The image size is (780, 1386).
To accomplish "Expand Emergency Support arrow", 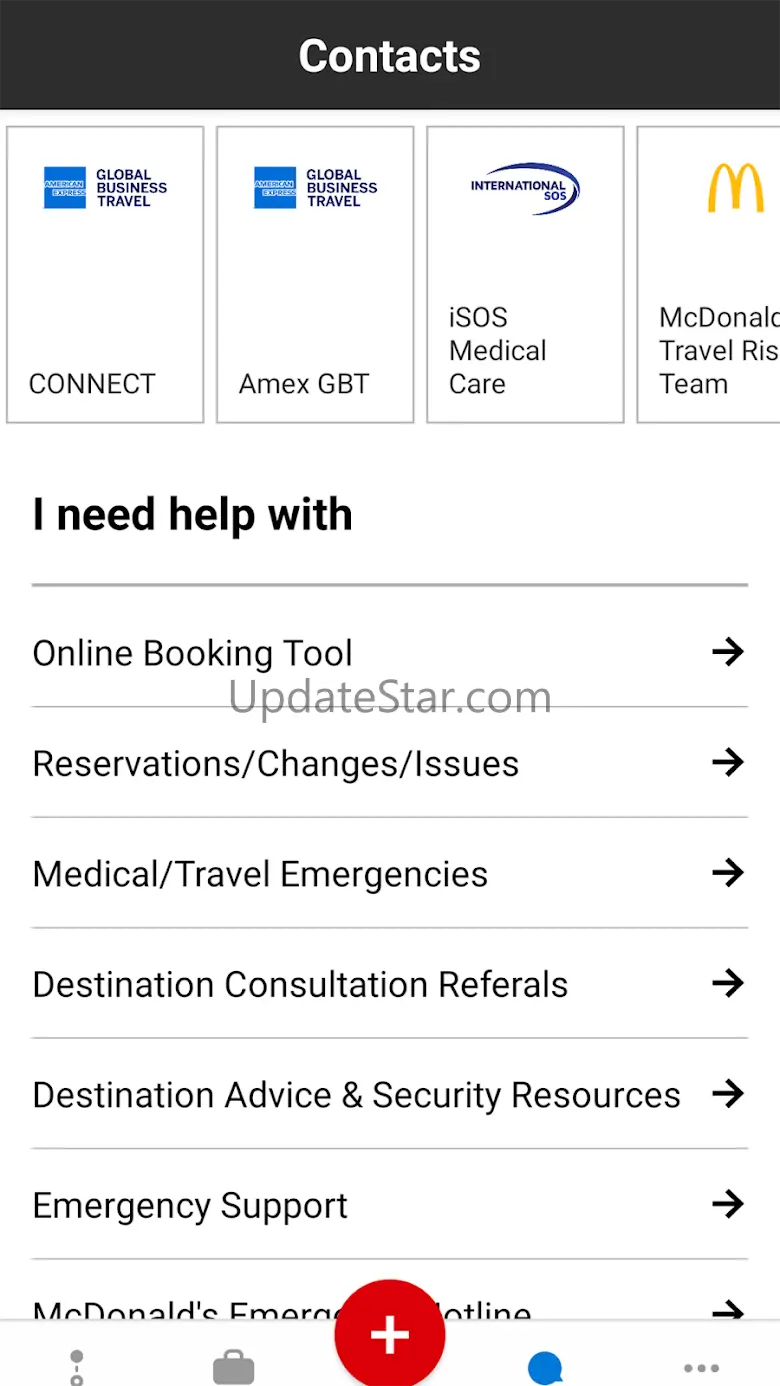I will point(728,1203).
